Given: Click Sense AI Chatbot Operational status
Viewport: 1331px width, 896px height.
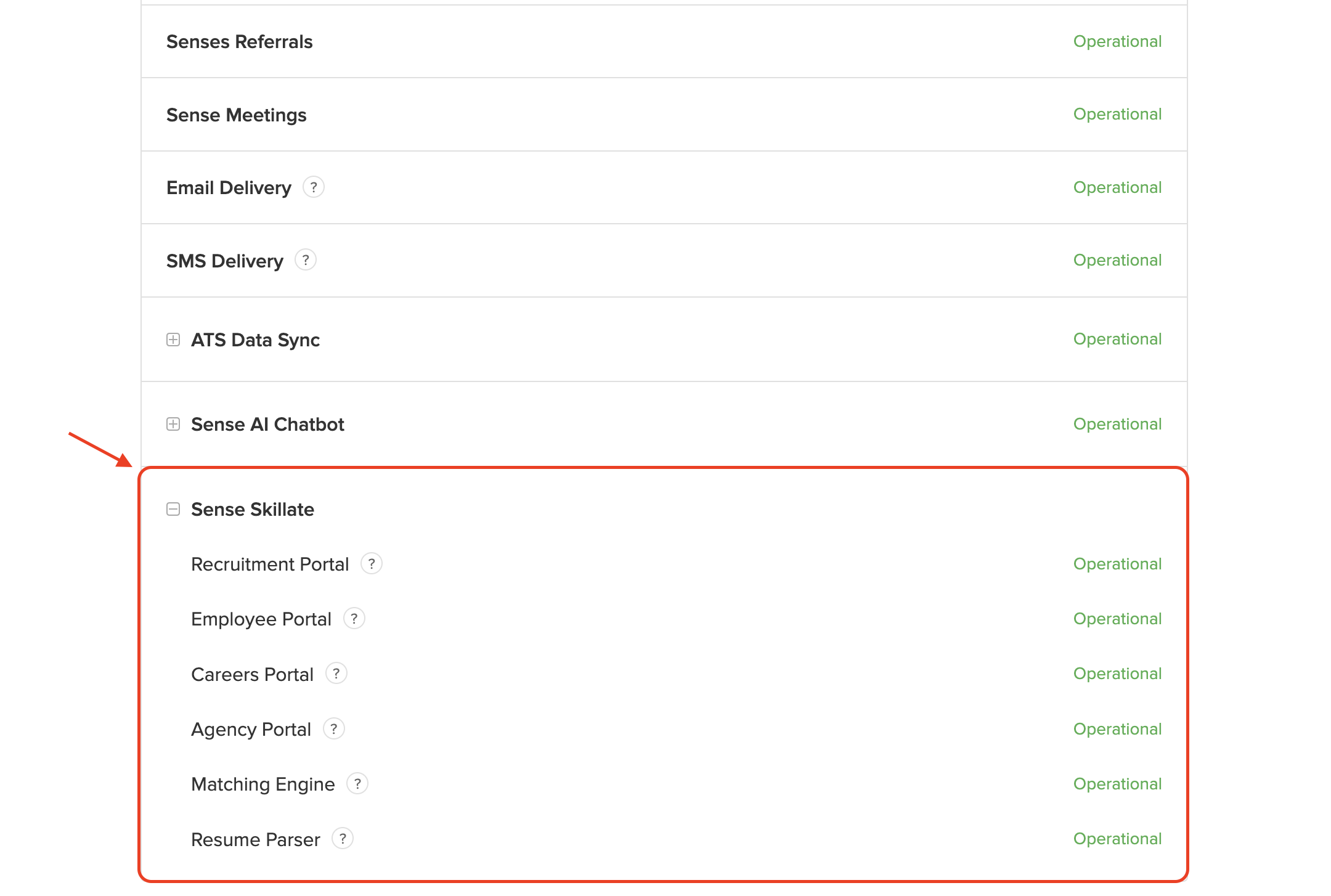Looking at the screenshot, I should pyautogui.click(x=1117, y=424).
